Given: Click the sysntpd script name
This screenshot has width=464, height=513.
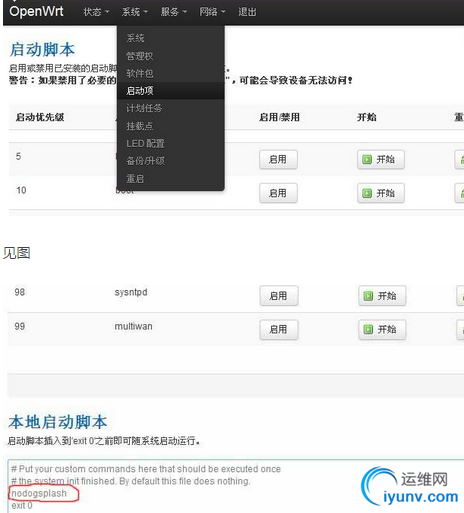Looking at the screenshot, I should [131, 292].
